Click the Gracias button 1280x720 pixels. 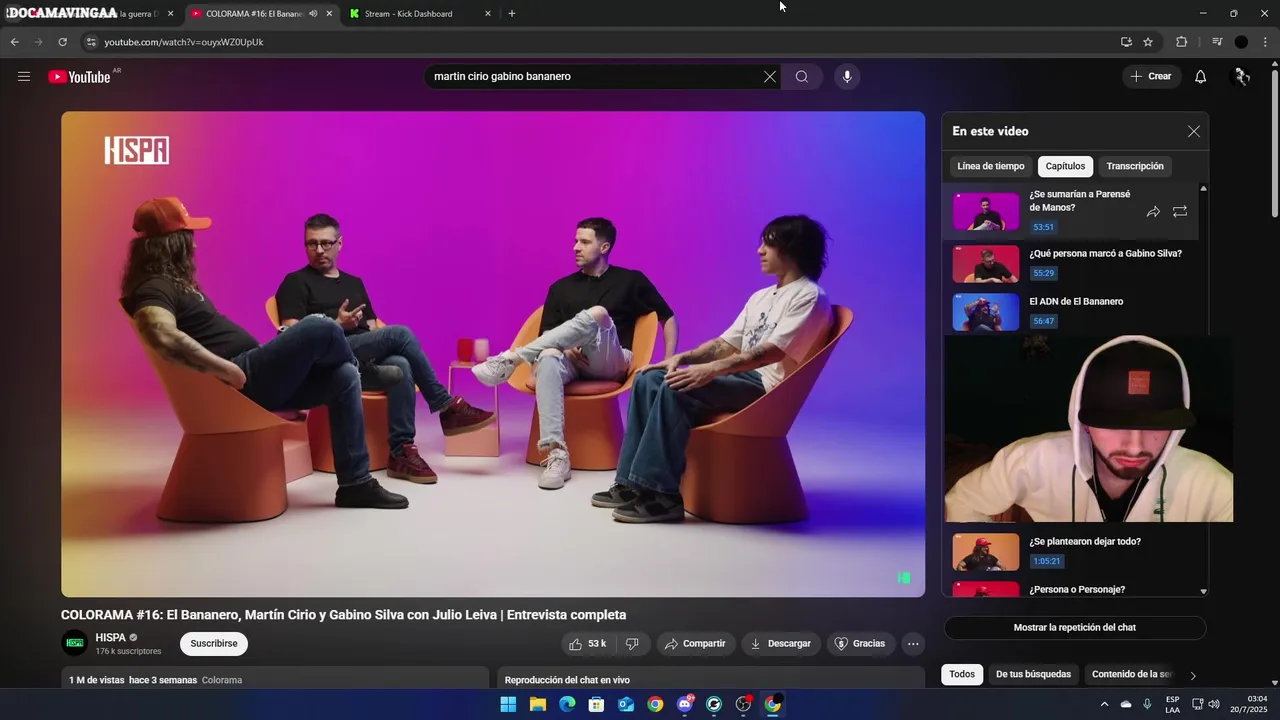(x=860, y=644)
